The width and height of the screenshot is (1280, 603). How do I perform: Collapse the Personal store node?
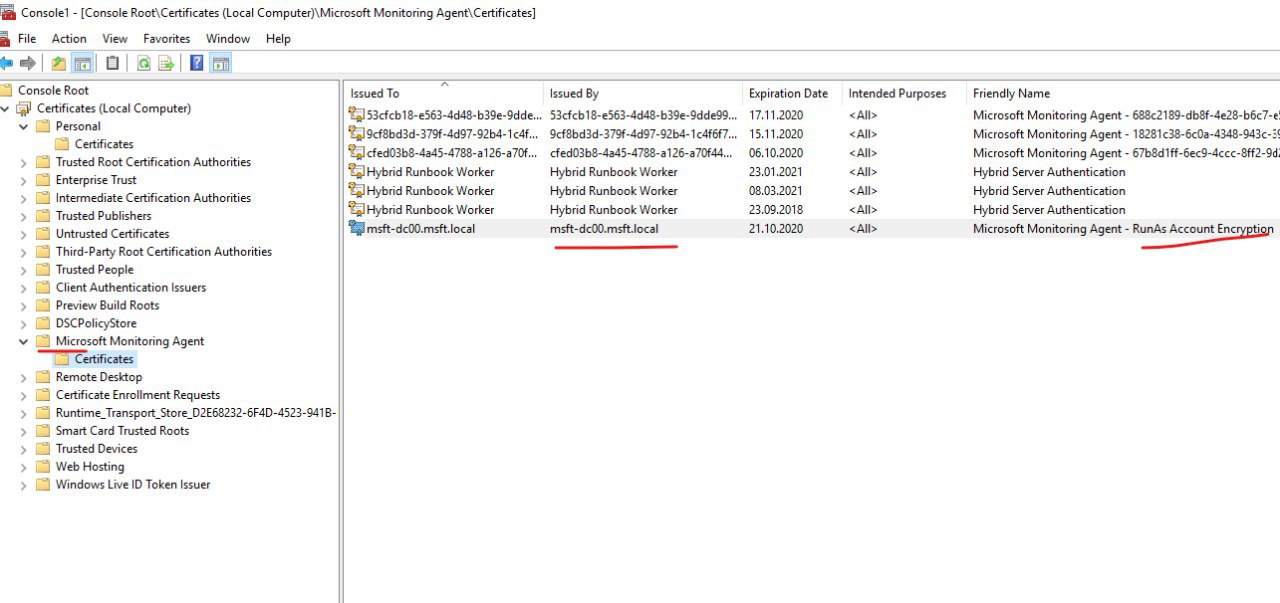[24, 126]
